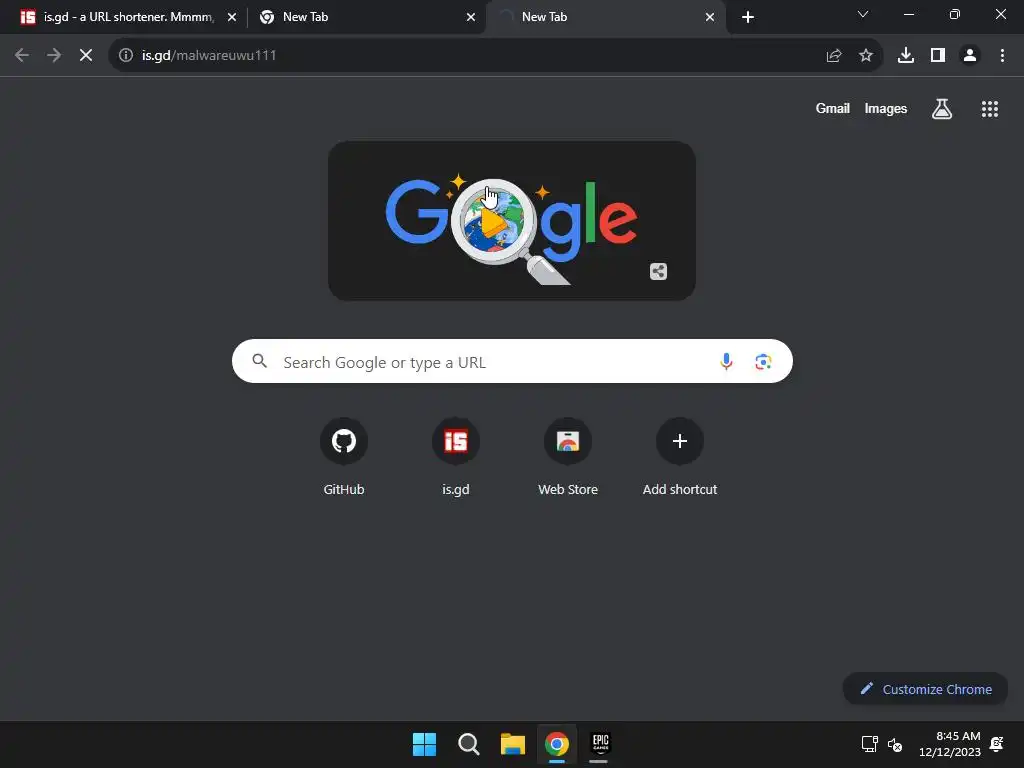Close the active loading New Tab
This screenshot has height=768, width=1024.
[x=710, y=17]
